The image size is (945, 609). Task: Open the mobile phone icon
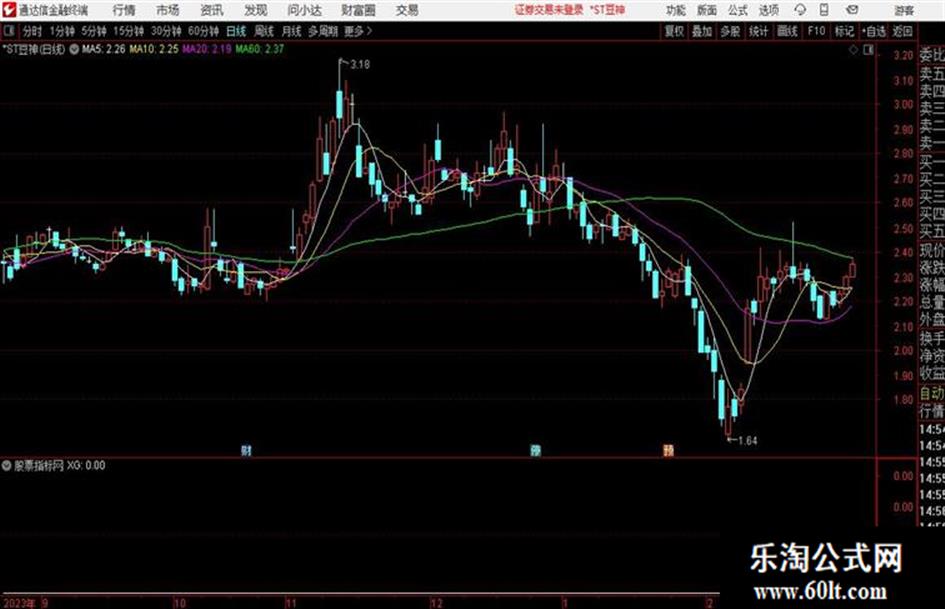coord(824,10)
